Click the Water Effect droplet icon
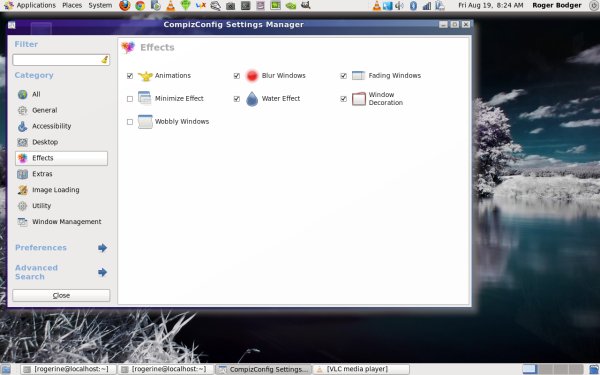 click(252, 99)
